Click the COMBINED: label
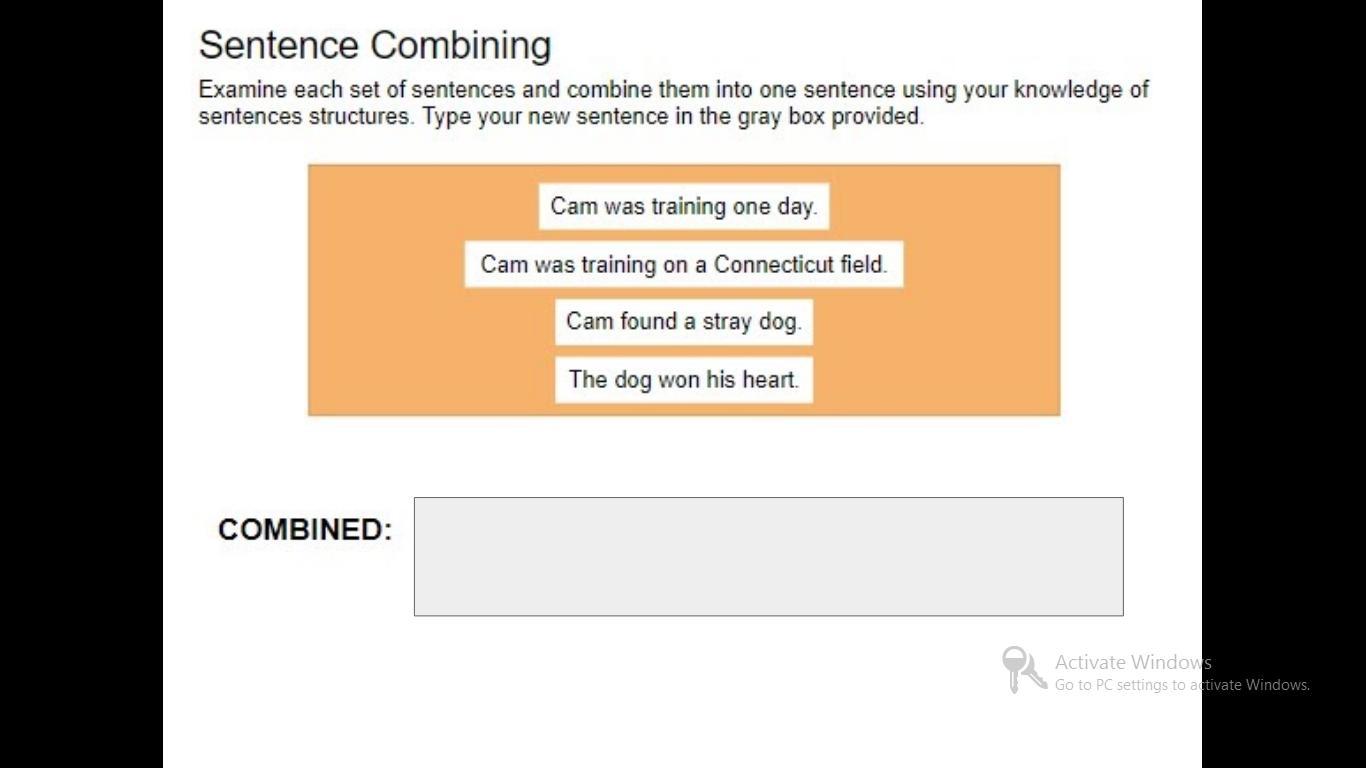The width and height of the screenshot is (1366, 768). (x=305, y=529)
